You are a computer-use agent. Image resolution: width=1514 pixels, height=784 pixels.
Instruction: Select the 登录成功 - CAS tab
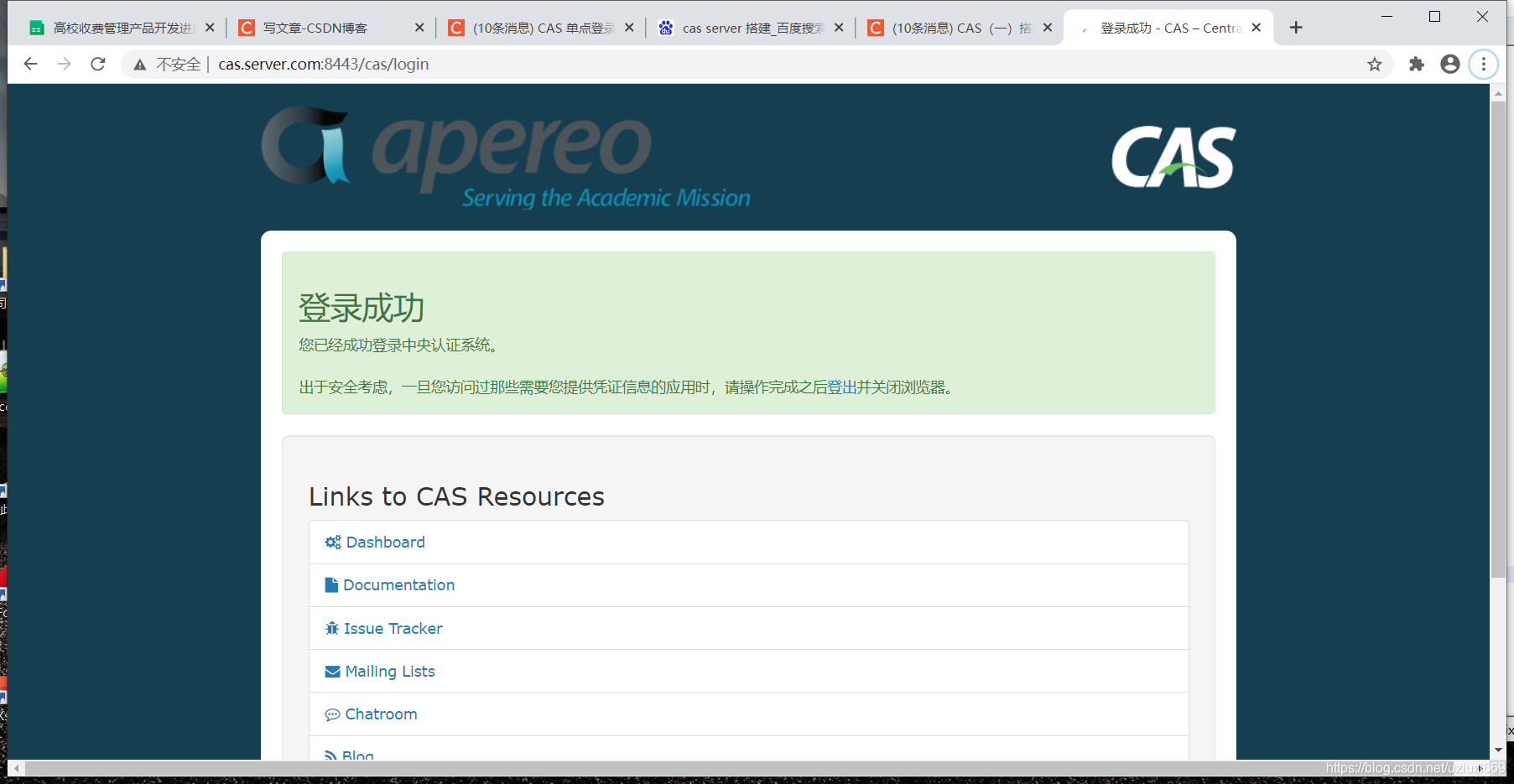tap(1170, 28)
